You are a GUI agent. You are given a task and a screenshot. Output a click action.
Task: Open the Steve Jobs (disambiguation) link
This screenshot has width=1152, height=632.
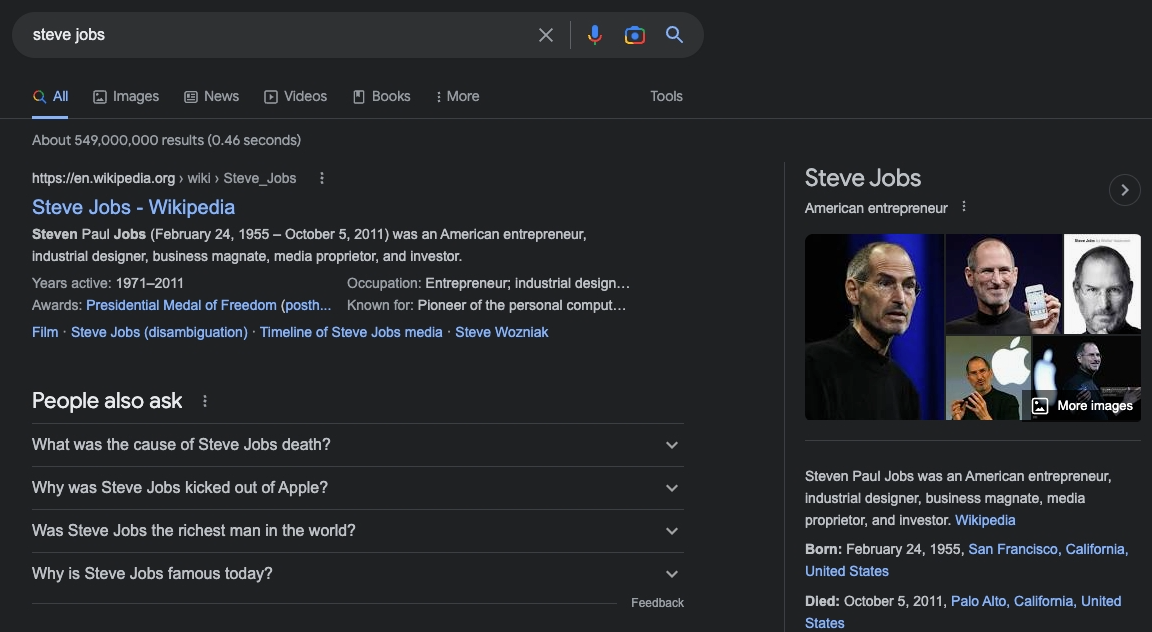click(159, 332)
